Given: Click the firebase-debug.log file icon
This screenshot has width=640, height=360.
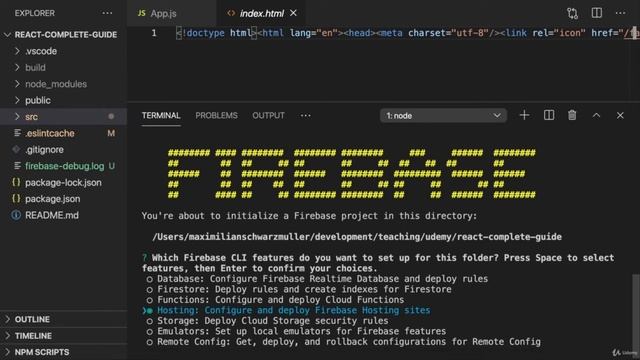Looking at the screenshot, I should click(x=17, y=166).
